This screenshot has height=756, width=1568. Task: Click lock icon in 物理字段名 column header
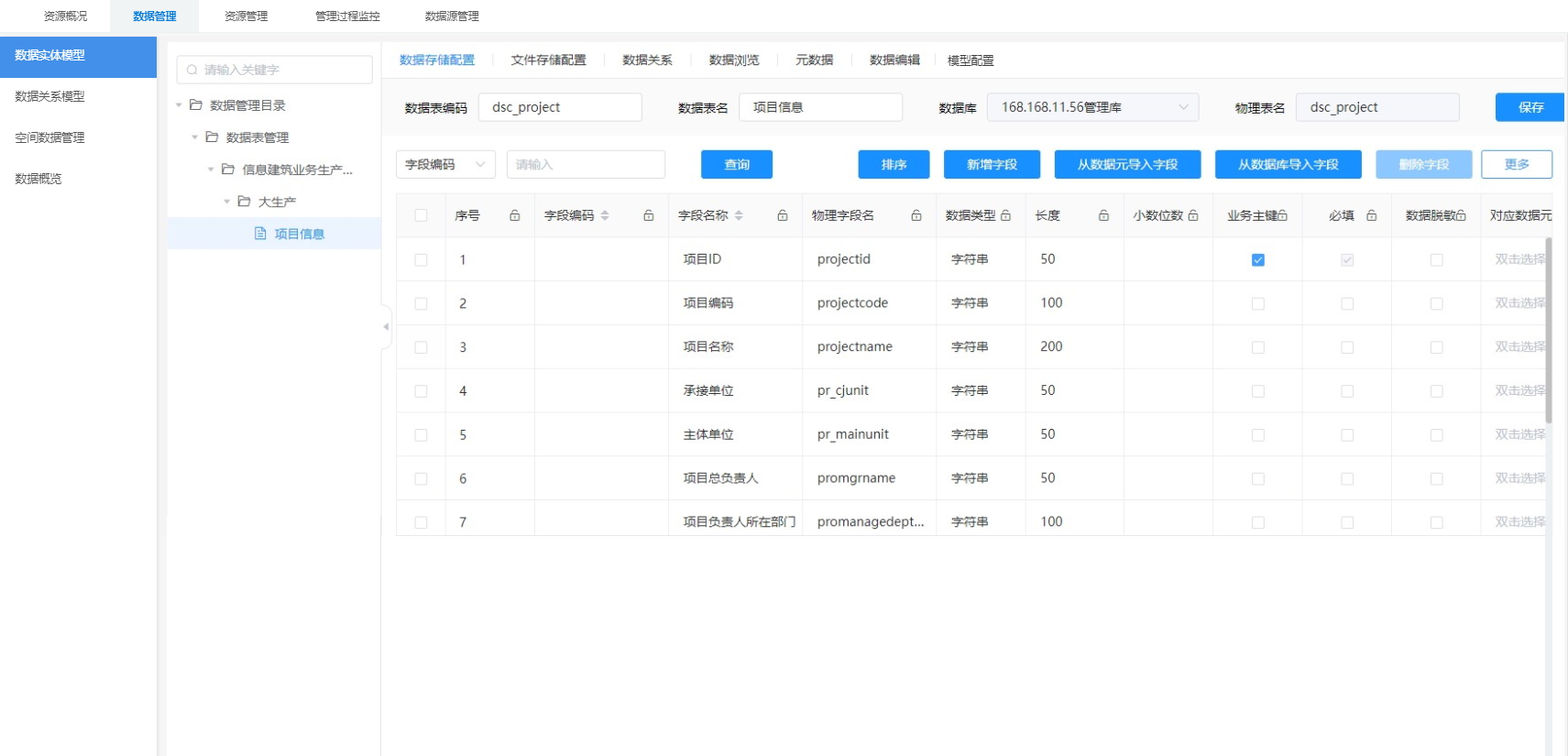916,215
